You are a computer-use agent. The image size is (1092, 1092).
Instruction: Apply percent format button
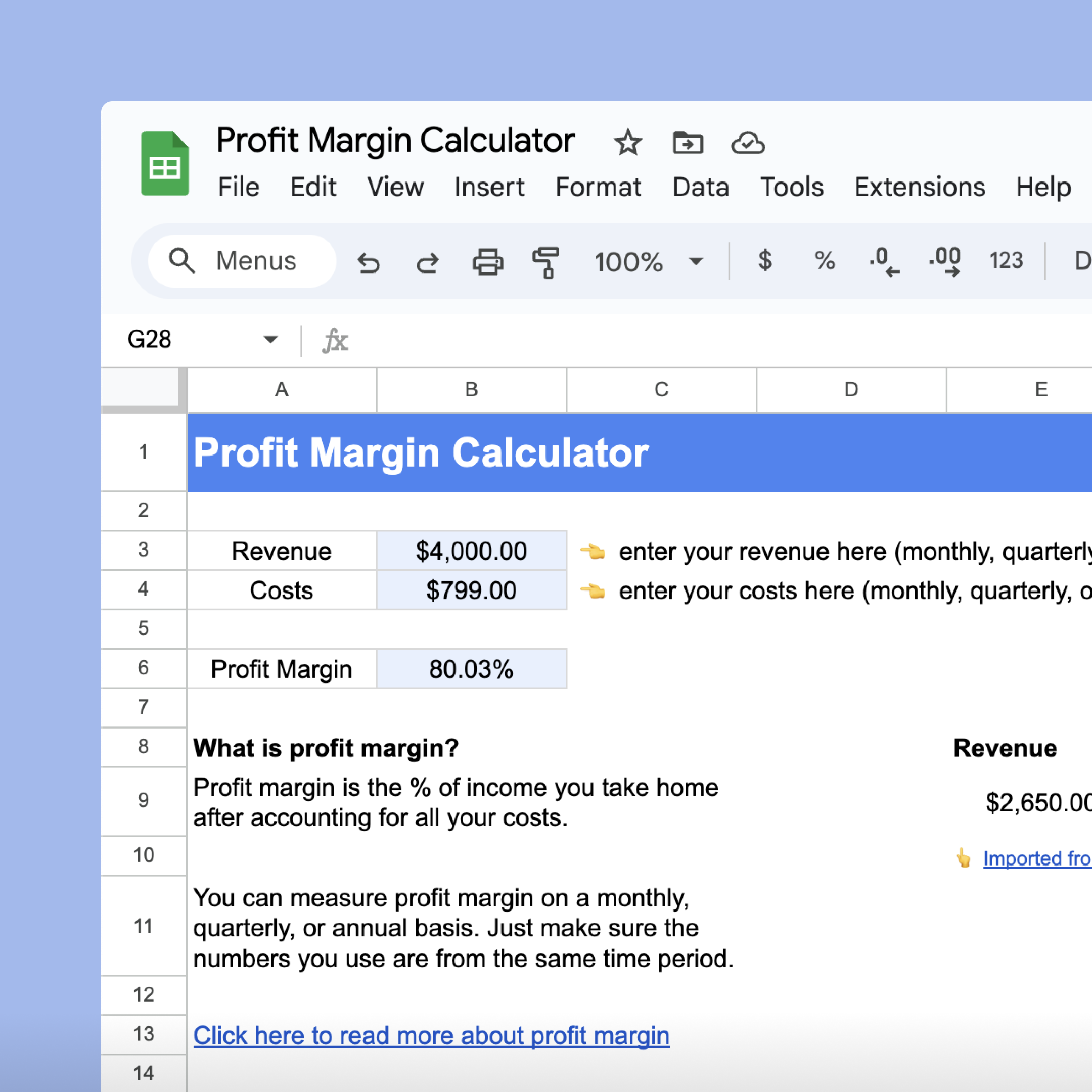pyautogui.click(x=825, y=261)
